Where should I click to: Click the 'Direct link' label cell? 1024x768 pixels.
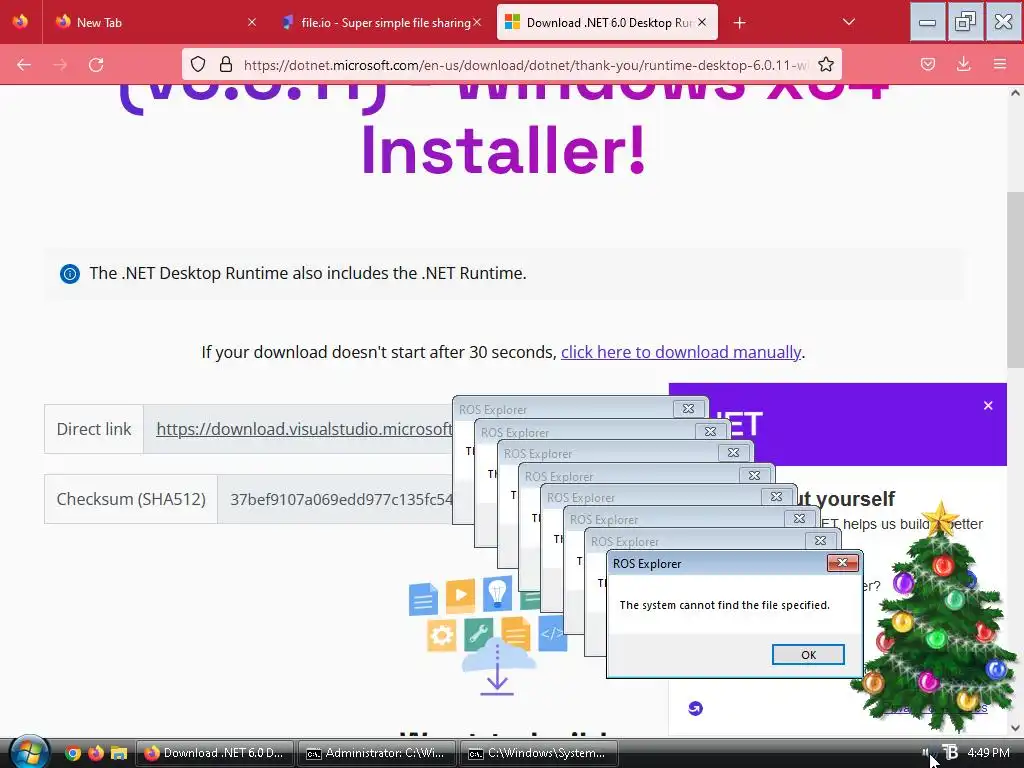pos(94,429)
